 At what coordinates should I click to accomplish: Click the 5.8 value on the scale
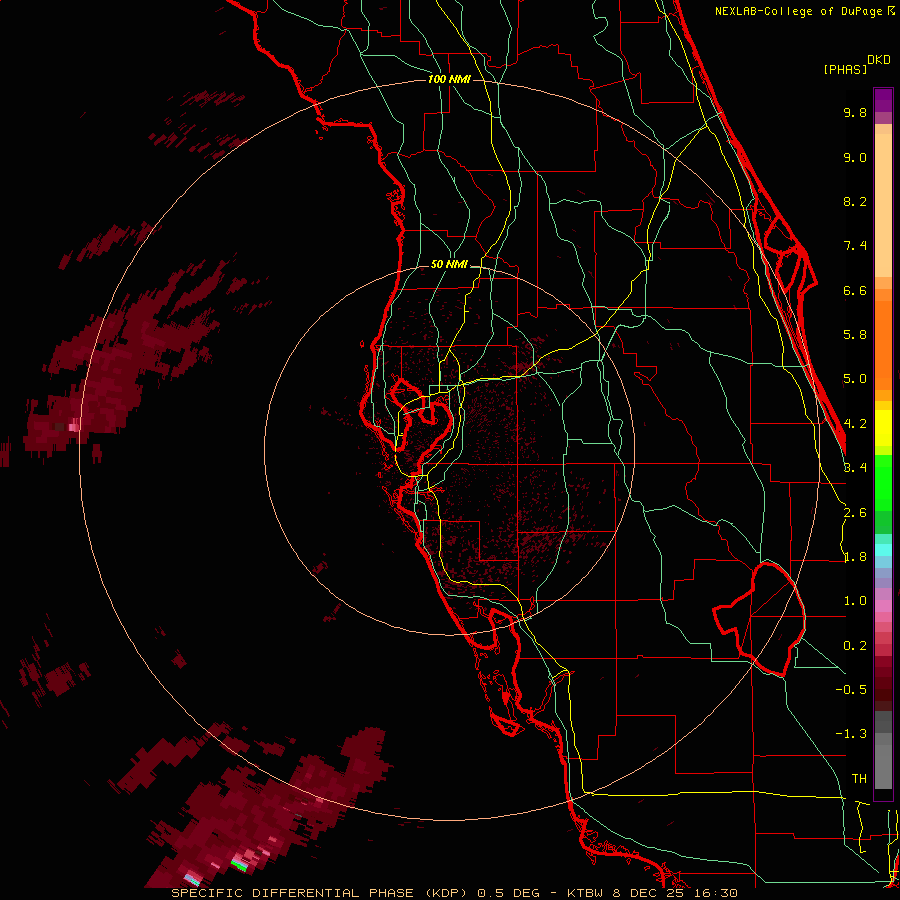click(855, 335)
